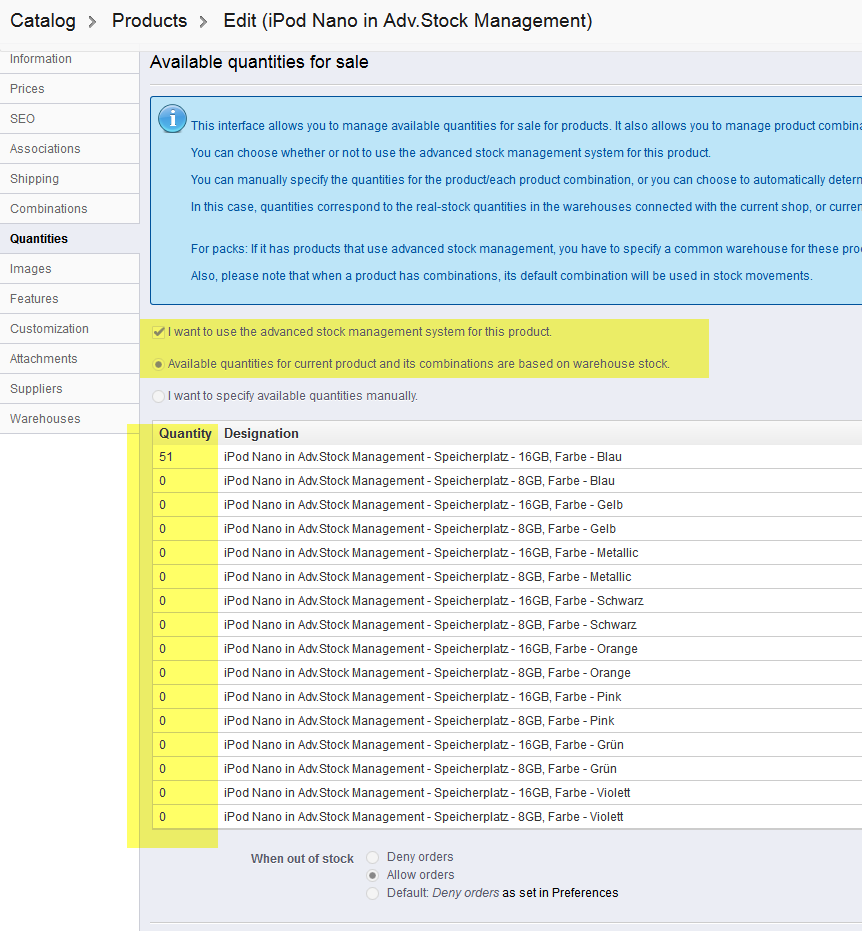Click the blue info icon in the notice box
This screenshot has height=931, width=862.
173,119
